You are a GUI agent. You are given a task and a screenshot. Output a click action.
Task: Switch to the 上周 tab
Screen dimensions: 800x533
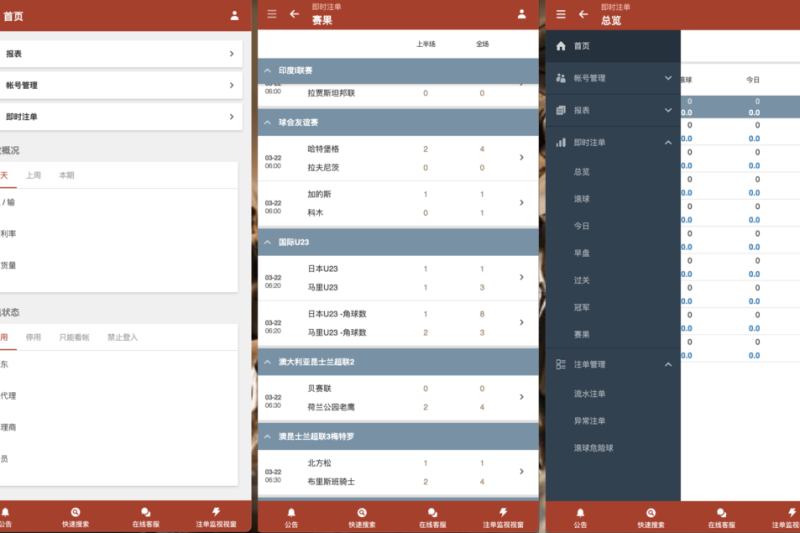click(34, 175)
